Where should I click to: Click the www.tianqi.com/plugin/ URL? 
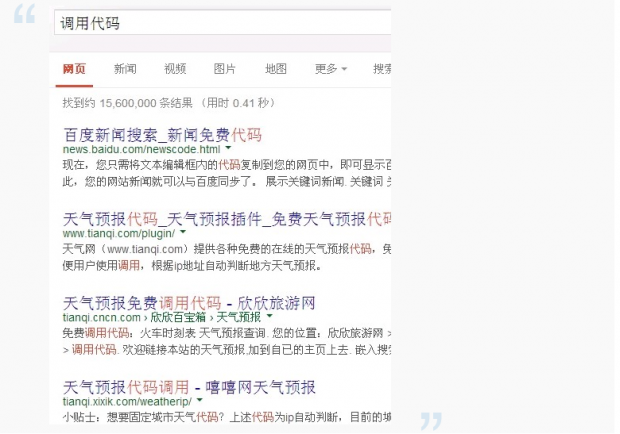pyautogui.click(x=118, y=233)
